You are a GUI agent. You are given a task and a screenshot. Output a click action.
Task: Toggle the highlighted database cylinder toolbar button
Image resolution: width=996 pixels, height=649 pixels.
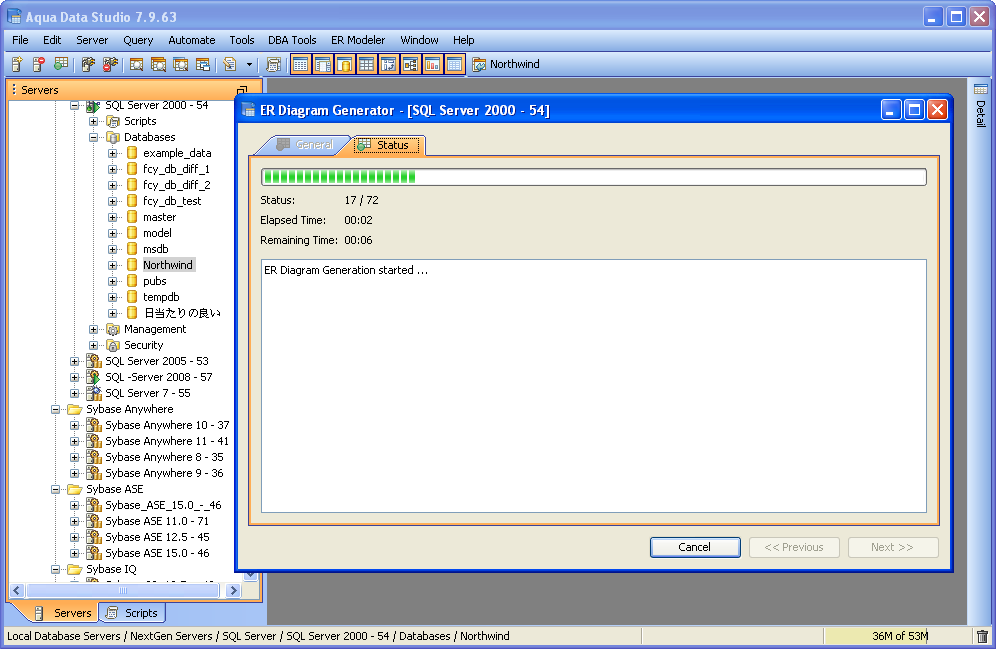(345, 64)
